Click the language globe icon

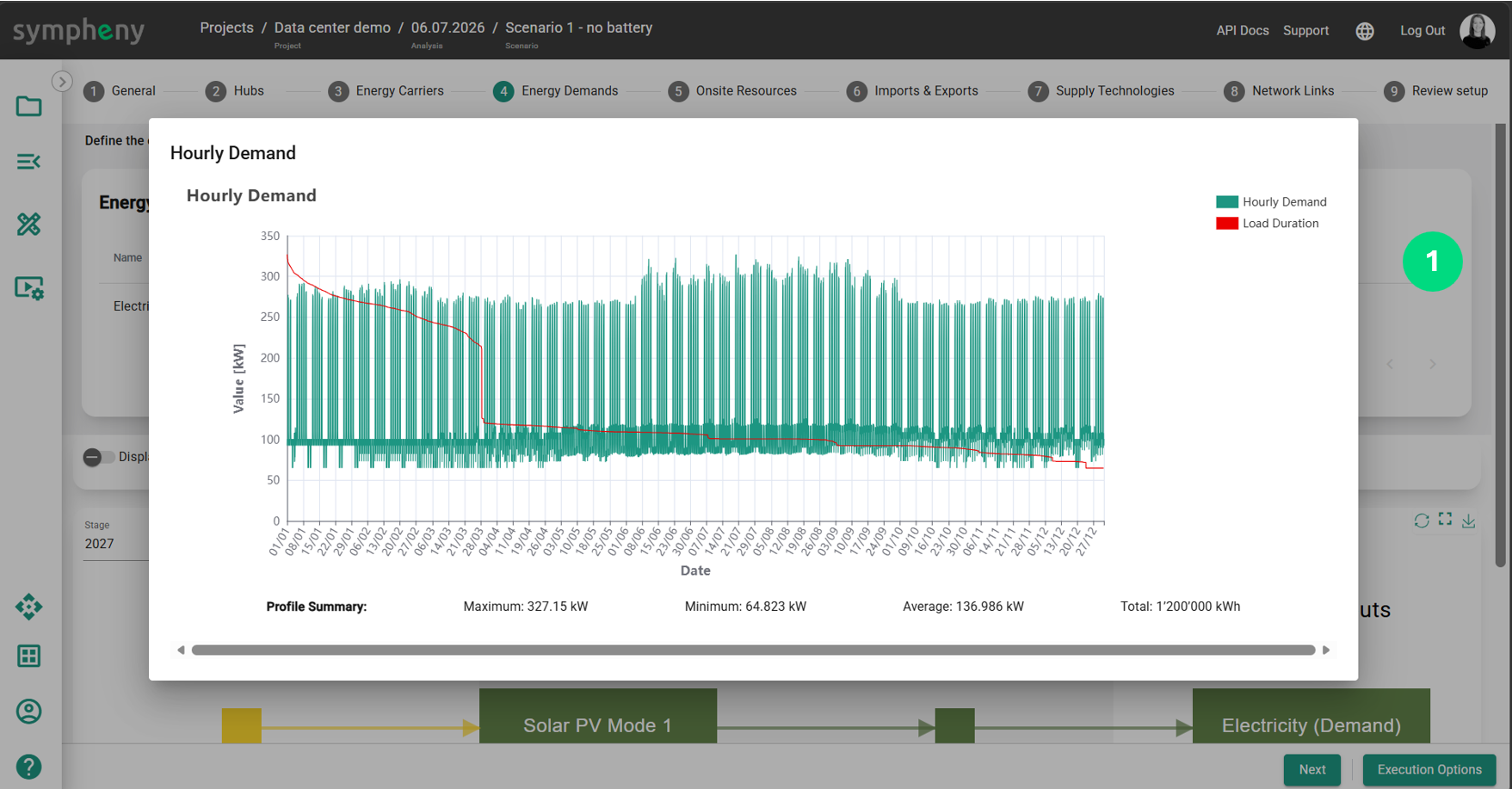(x=1365, y=31)
